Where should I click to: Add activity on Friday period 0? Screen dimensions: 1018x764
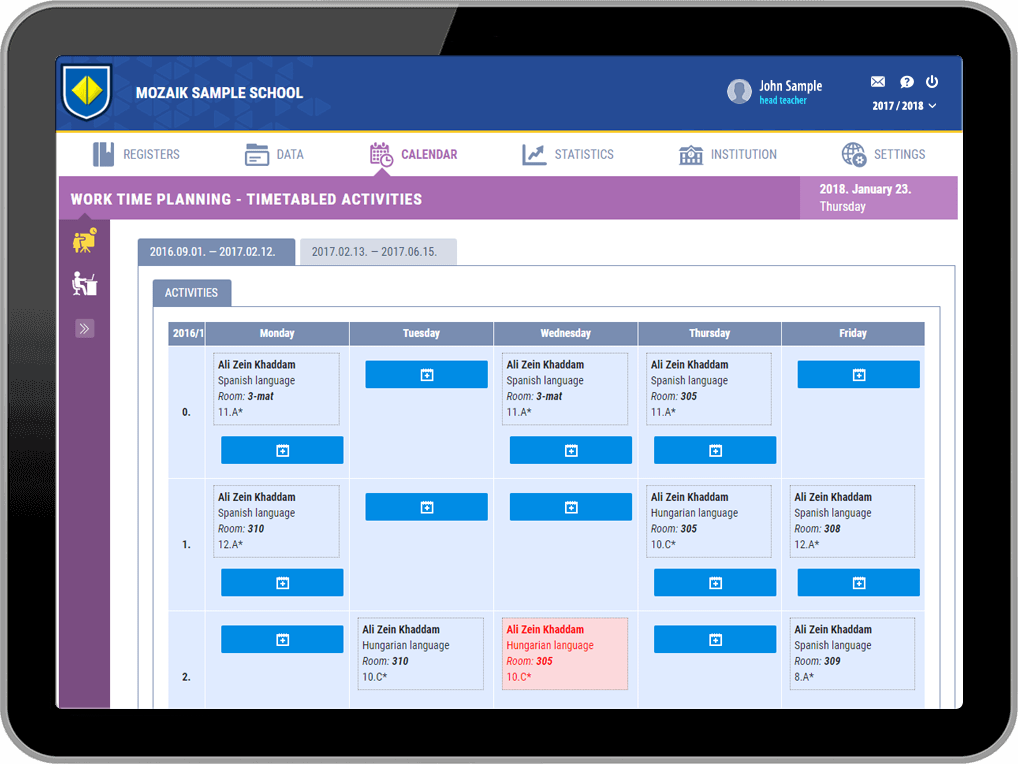tap(858, 375)
